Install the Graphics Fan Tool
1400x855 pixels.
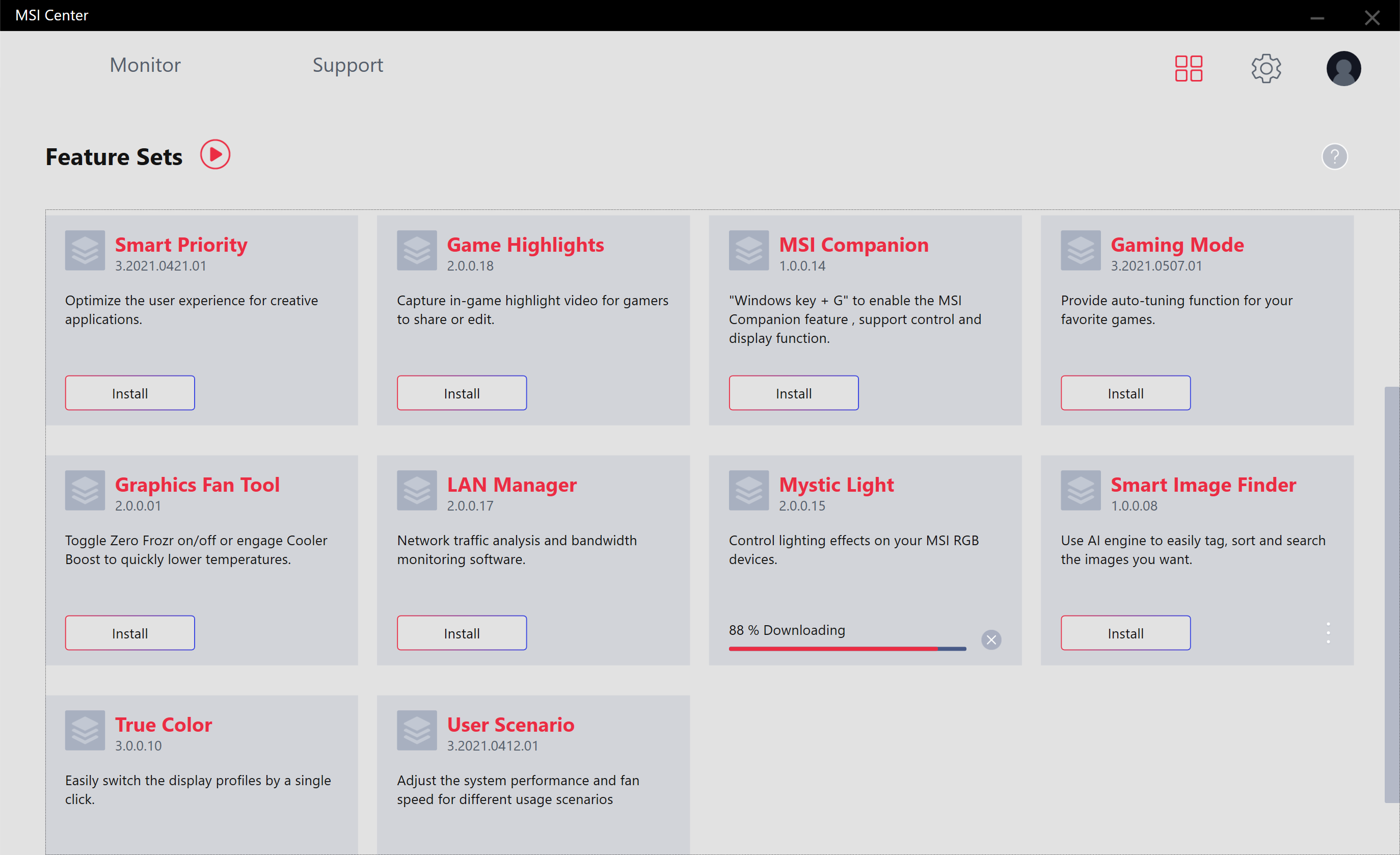[x=129, y=632]
